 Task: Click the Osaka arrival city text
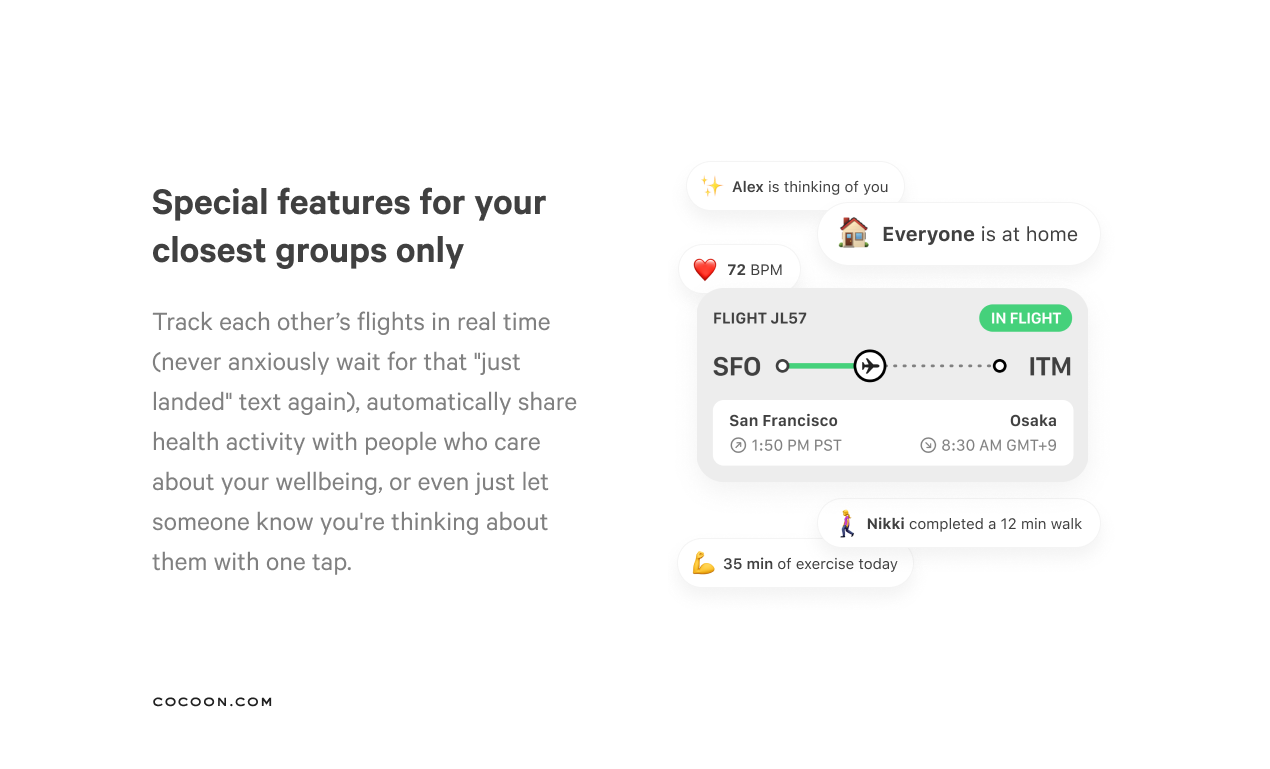pyautogui.click(x=1033, y=421)
